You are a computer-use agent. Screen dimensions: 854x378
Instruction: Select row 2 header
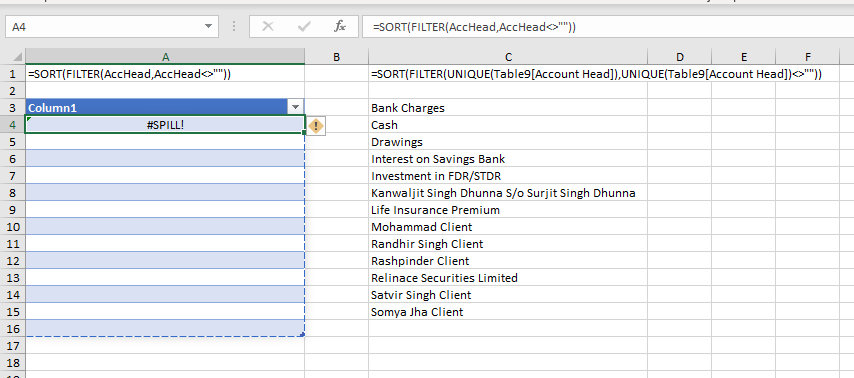[13, 90]
